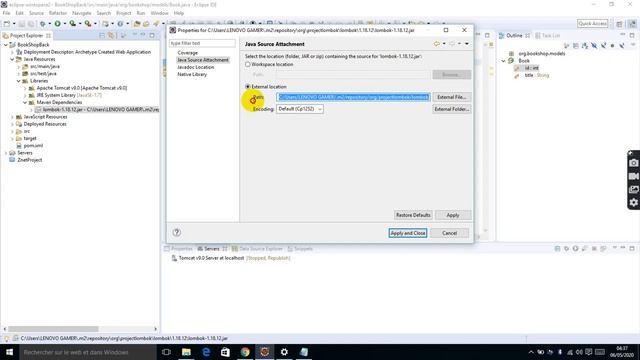Click the Apply button
The height and width of the screenshot is (360, 640).
point(453,215)
